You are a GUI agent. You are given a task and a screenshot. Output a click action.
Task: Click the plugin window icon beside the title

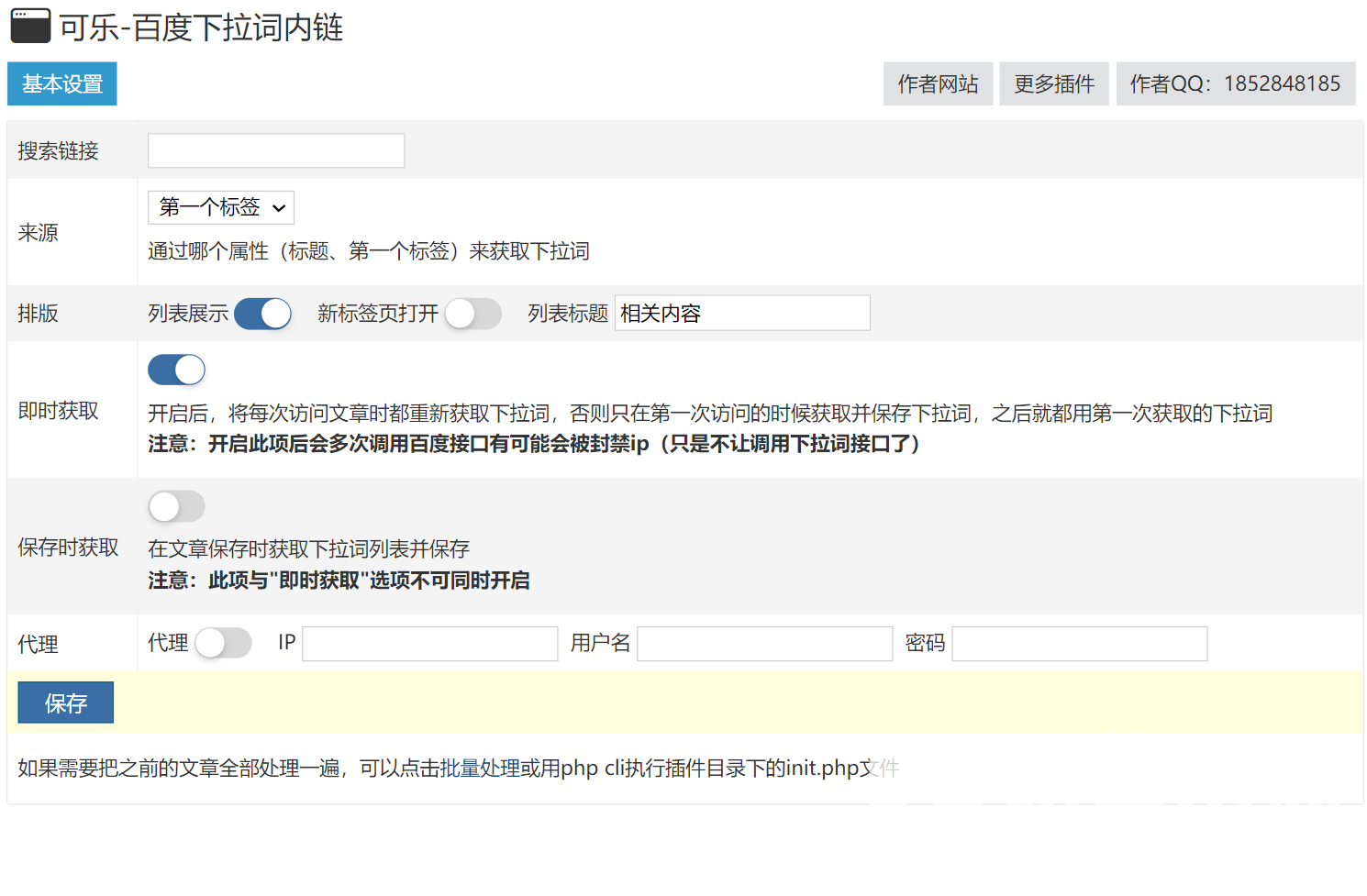(x=30, y=26)
